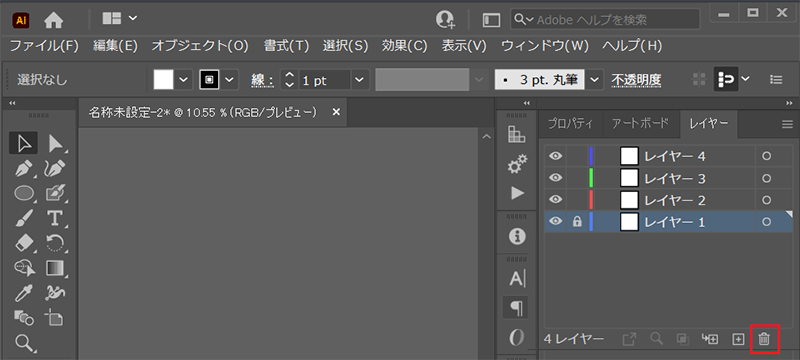Expand panels with right double arrow
The height and width of the screenshot is (360, 800).
click(790, 103)
